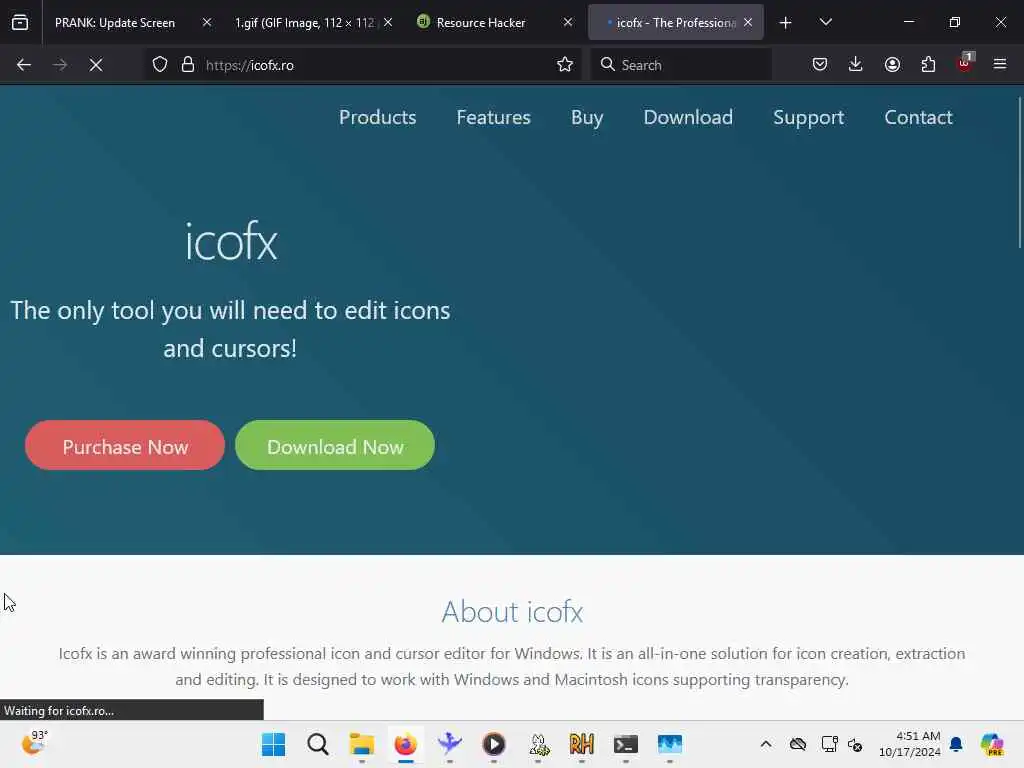The height and width of the screenshot is (768, 1024).
Task: Open the Extensions puzzle icon
Action: pyautogui.click(x=928, y=65)
